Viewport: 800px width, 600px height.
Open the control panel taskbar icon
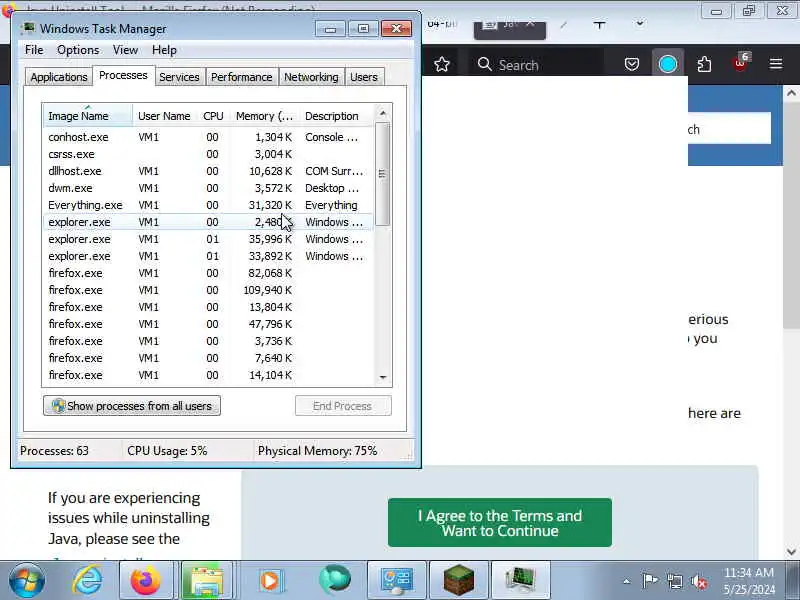(397, 580)
